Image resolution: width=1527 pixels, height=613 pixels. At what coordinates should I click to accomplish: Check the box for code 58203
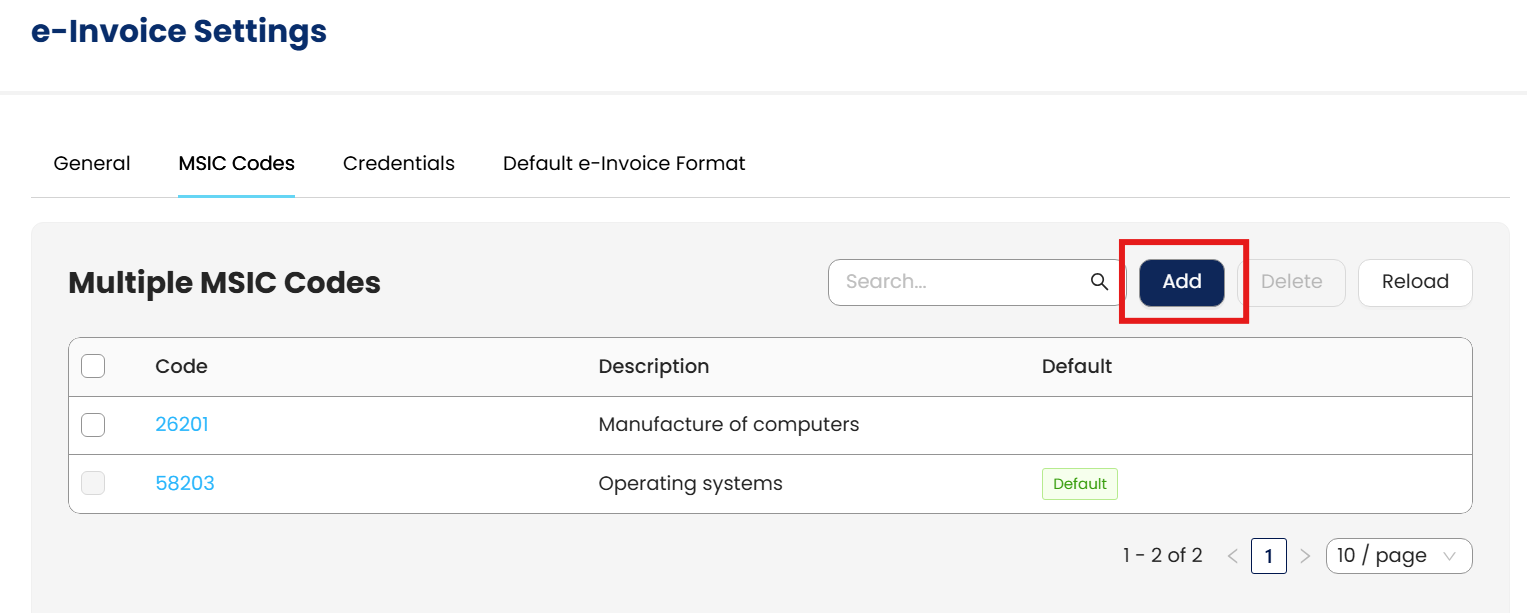click(x=93, y=484)
